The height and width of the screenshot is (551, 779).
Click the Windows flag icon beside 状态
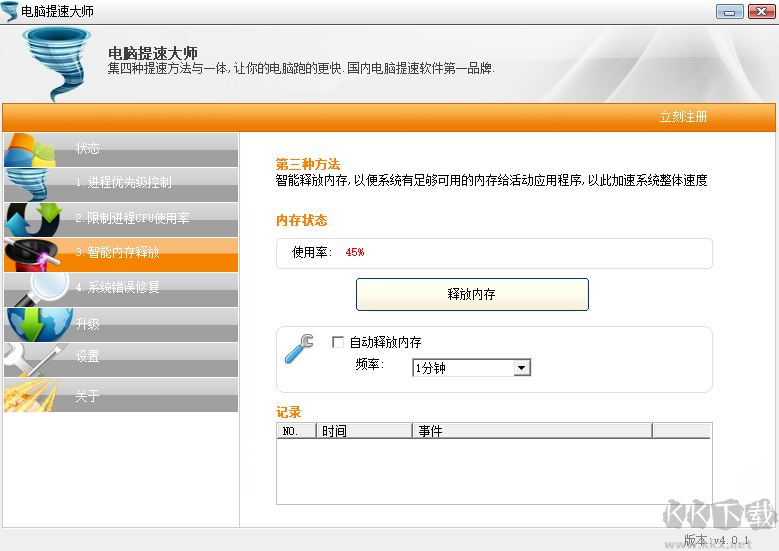(30, 150)
